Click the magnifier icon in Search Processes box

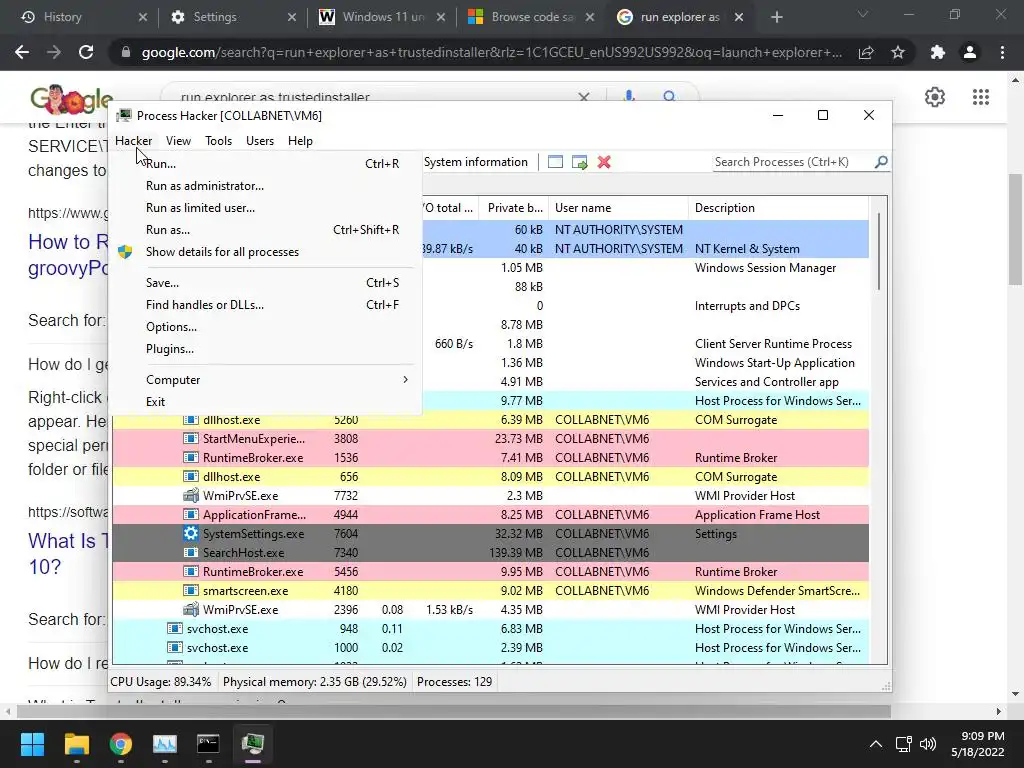pos(881,161)
